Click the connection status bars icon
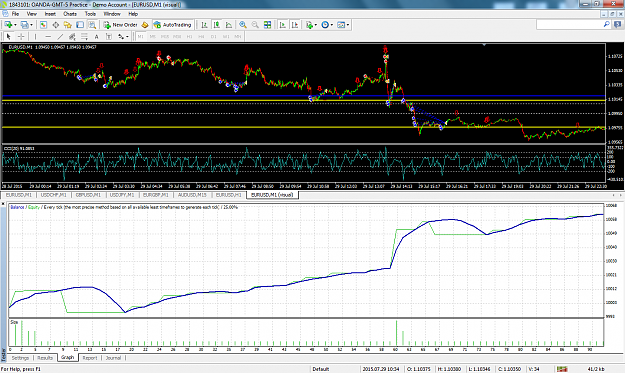This screenshot has height=373, width=625. pos(562,369)
